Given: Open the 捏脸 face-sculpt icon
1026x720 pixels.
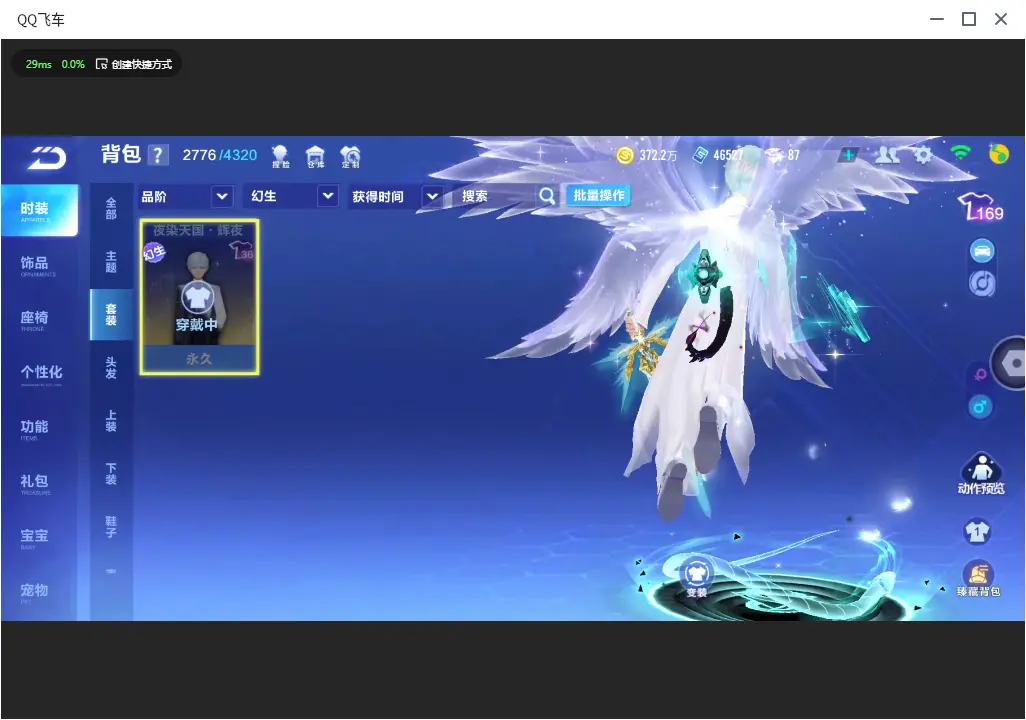Looking at the screenshot, I should point(280,156).
